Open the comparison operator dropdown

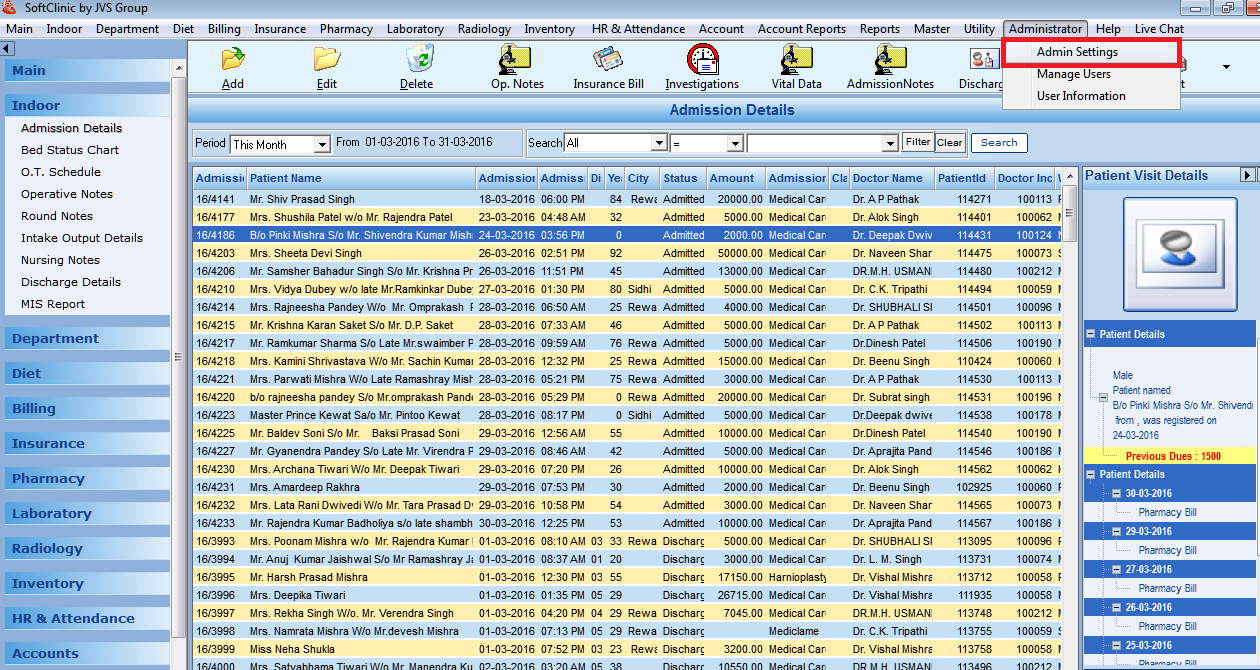pyautogui.click(x=734, y=144)
